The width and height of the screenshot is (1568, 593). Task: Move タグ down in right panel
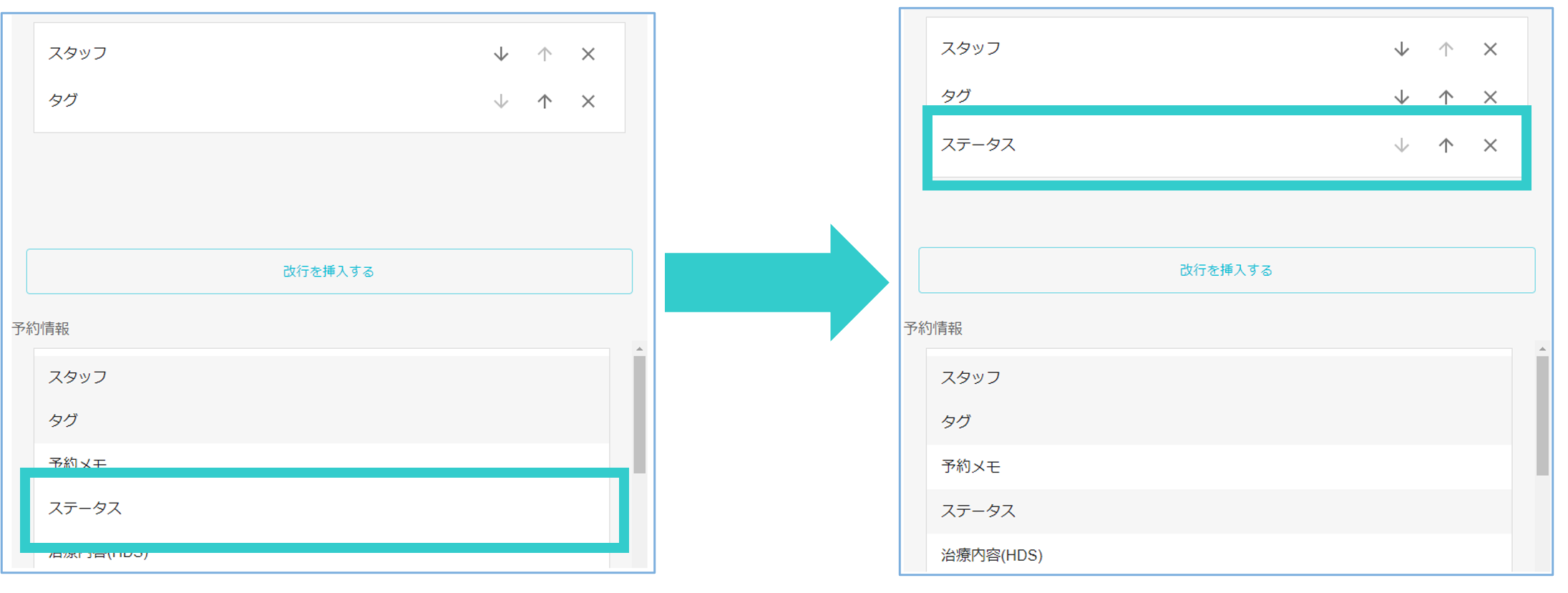tap(1401, 97)
